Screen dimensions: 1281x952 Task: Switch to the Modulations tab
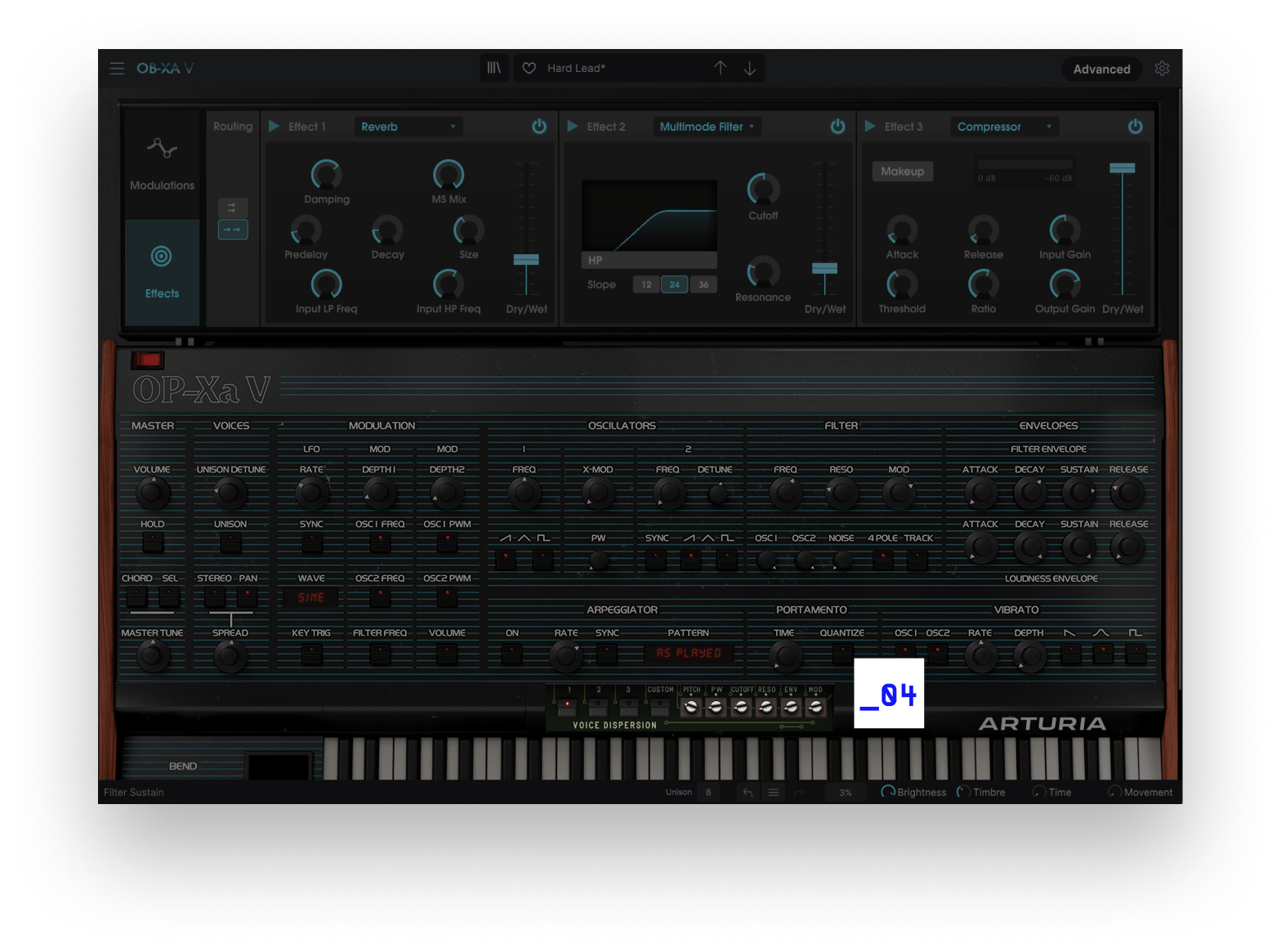tap(162, 163)
